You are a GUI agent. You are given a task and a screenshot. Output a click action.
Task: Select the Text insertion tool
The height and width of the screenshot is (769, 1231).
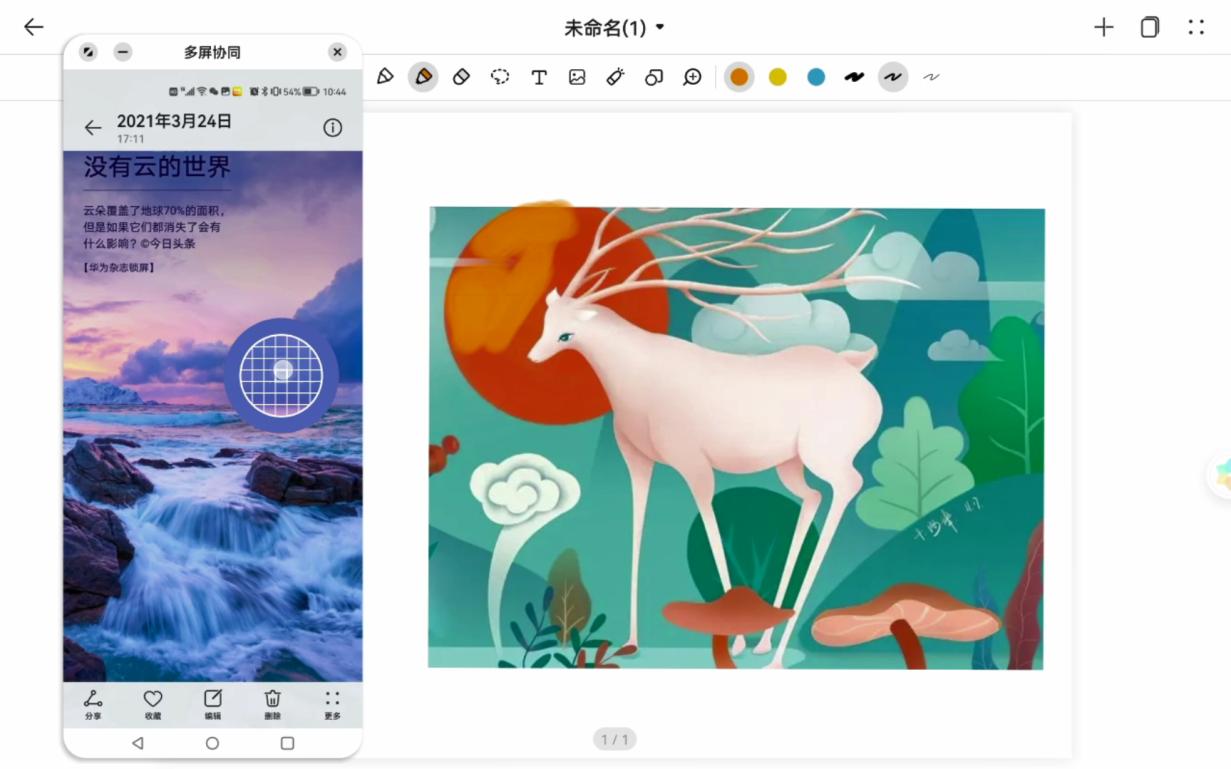(x=539, y=77)
